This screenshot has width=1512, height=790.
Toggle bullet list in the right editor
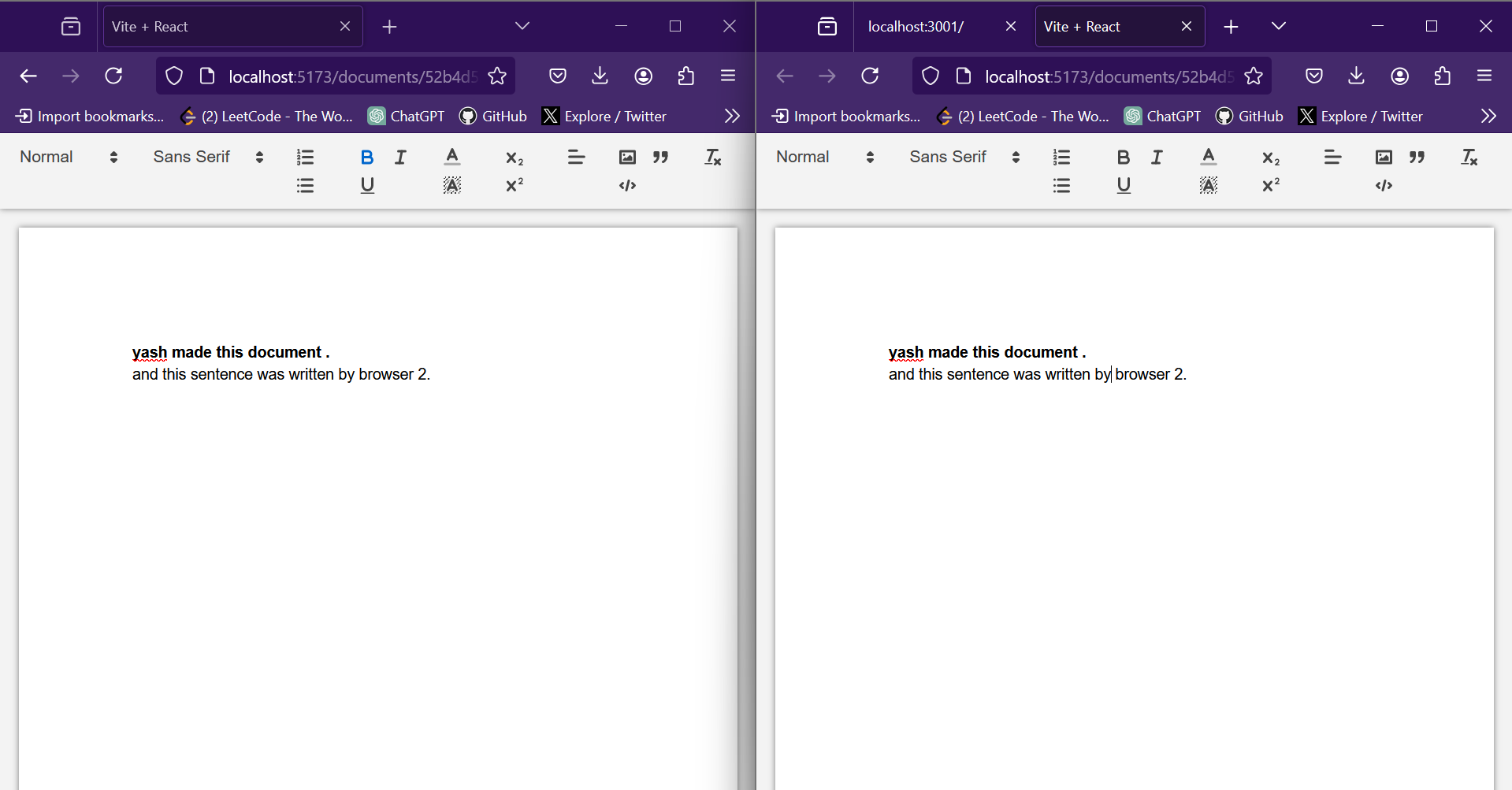1061,185
